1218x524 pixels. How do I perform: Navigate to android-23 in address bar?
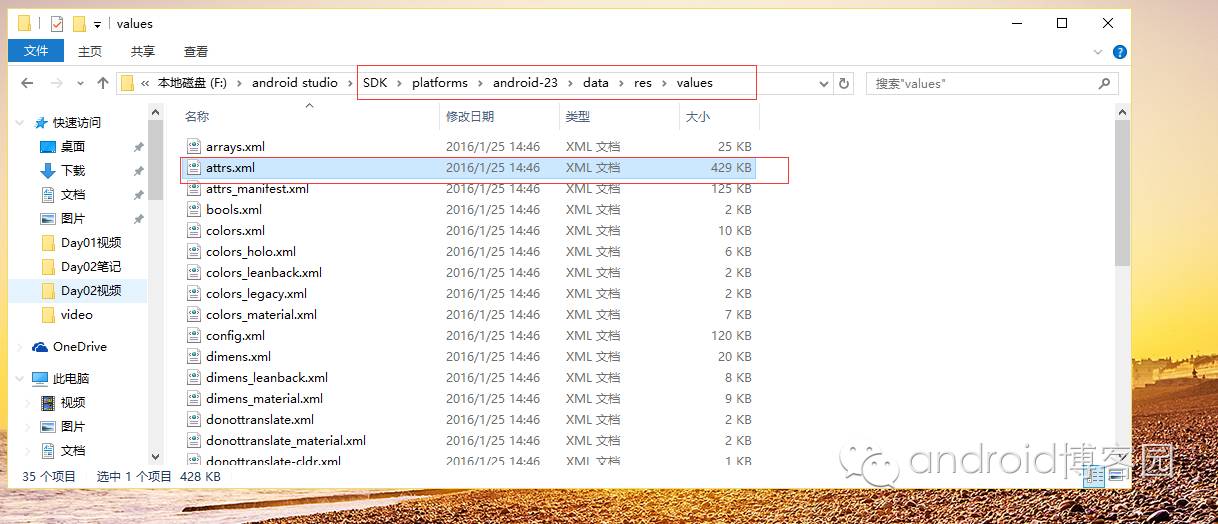pos(525,83)
